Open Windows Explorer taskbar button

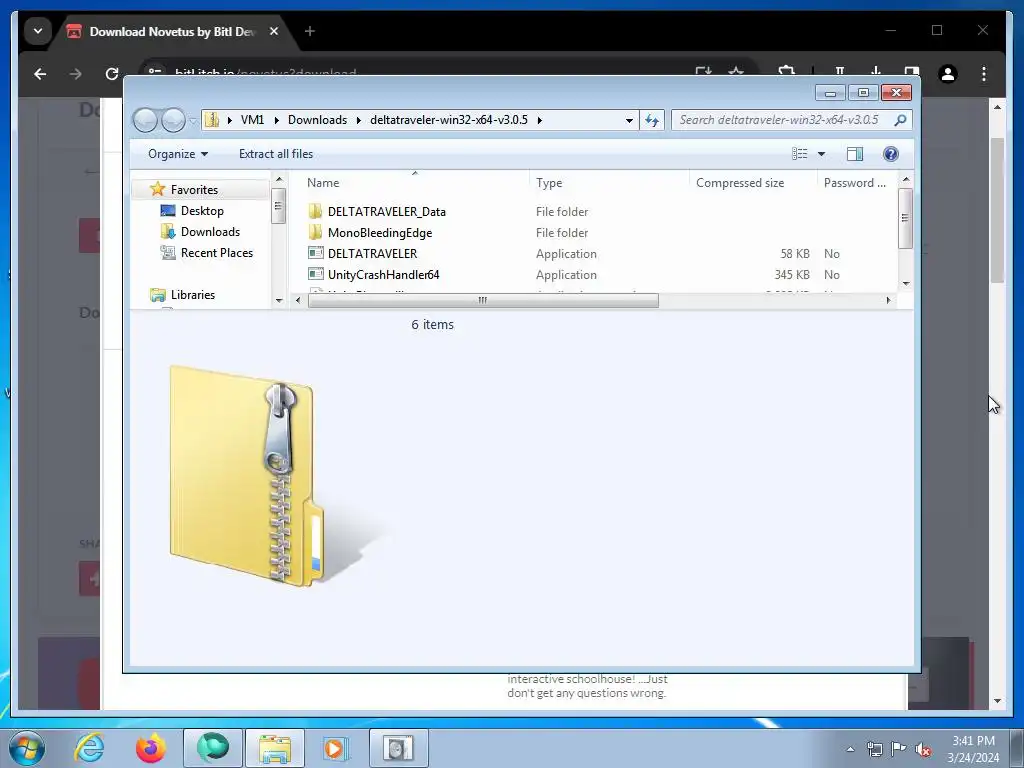click(275, 748)
